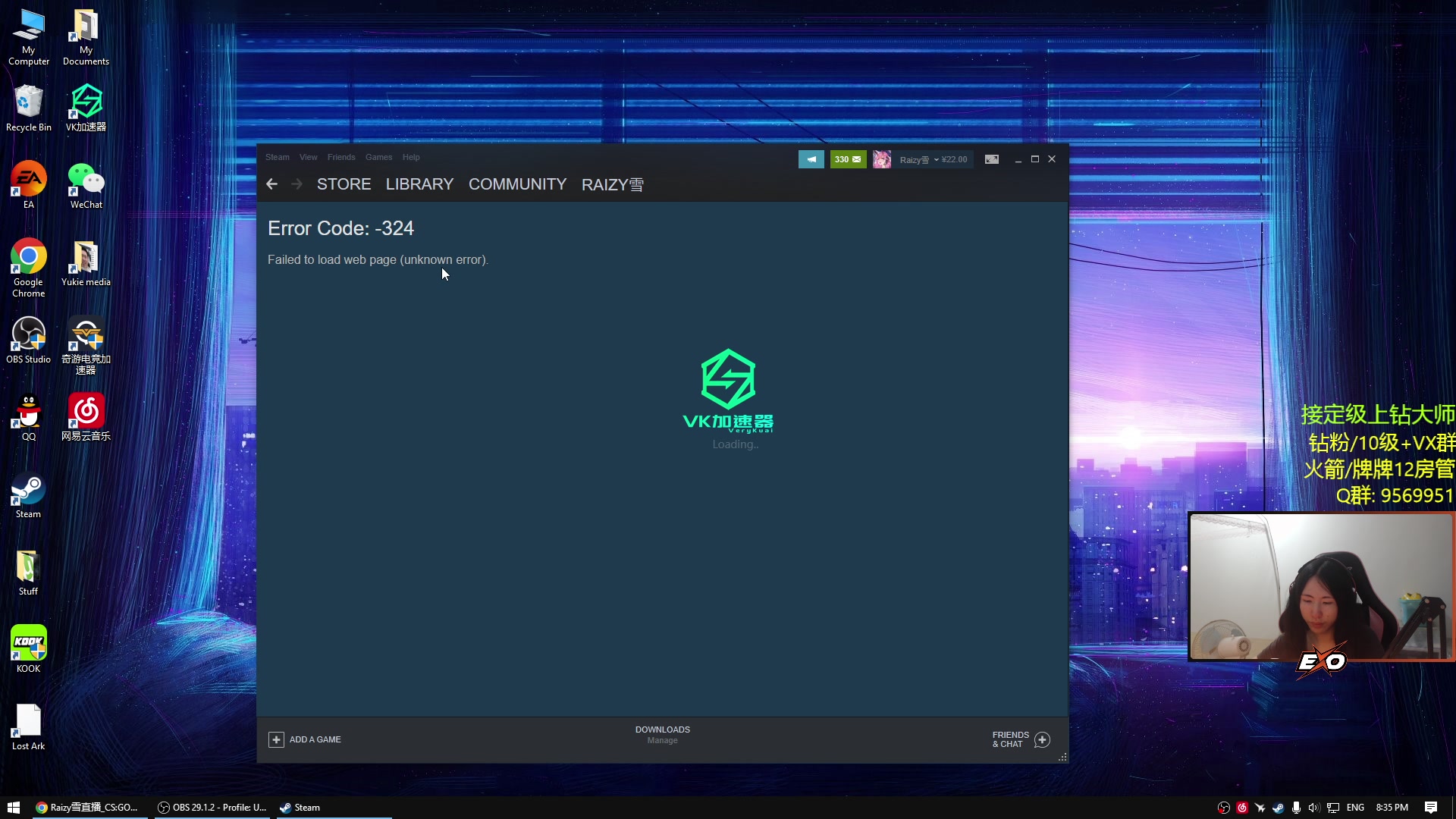Click the ADD A GAME button

(315, 739)
